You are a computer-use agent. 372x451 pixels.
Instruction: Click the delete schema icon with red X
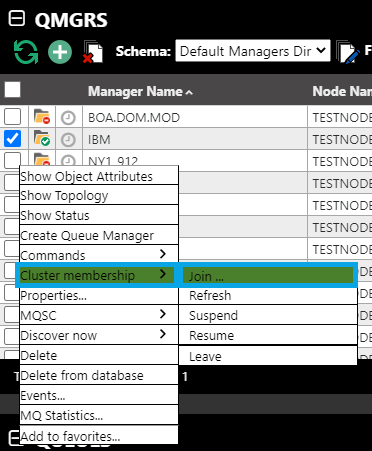[93, 52]
